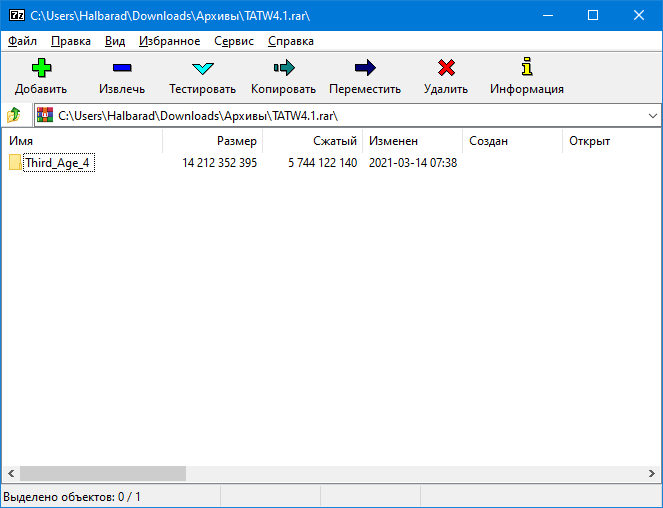Sort by the Изменен column header
Viewport: 663px width, 508px height.
393,141
